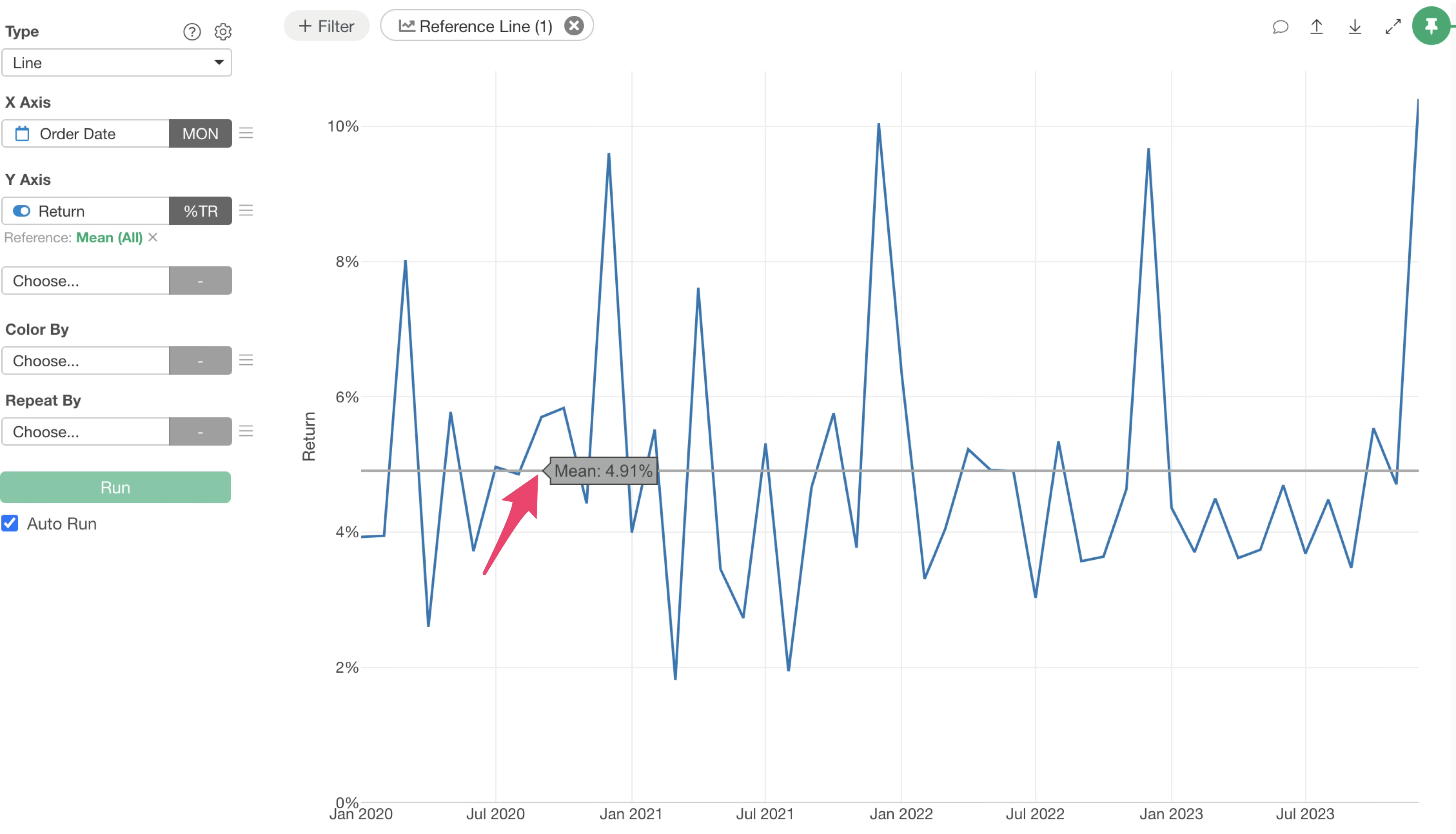1456x834 pixels.
Task: Open Y Axis Return hamburger menu
Action: (246, 211)
